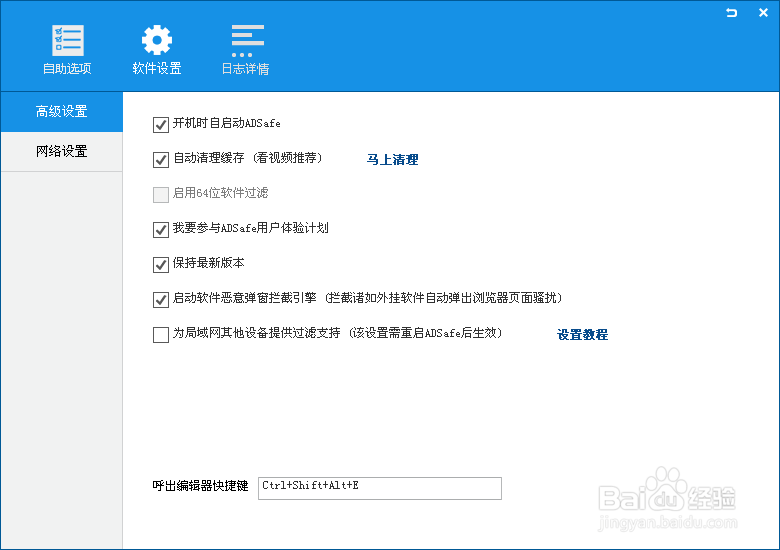
Task: Uncheck 我要参与ADSafe用户体验计划
Action: point(161,230)
